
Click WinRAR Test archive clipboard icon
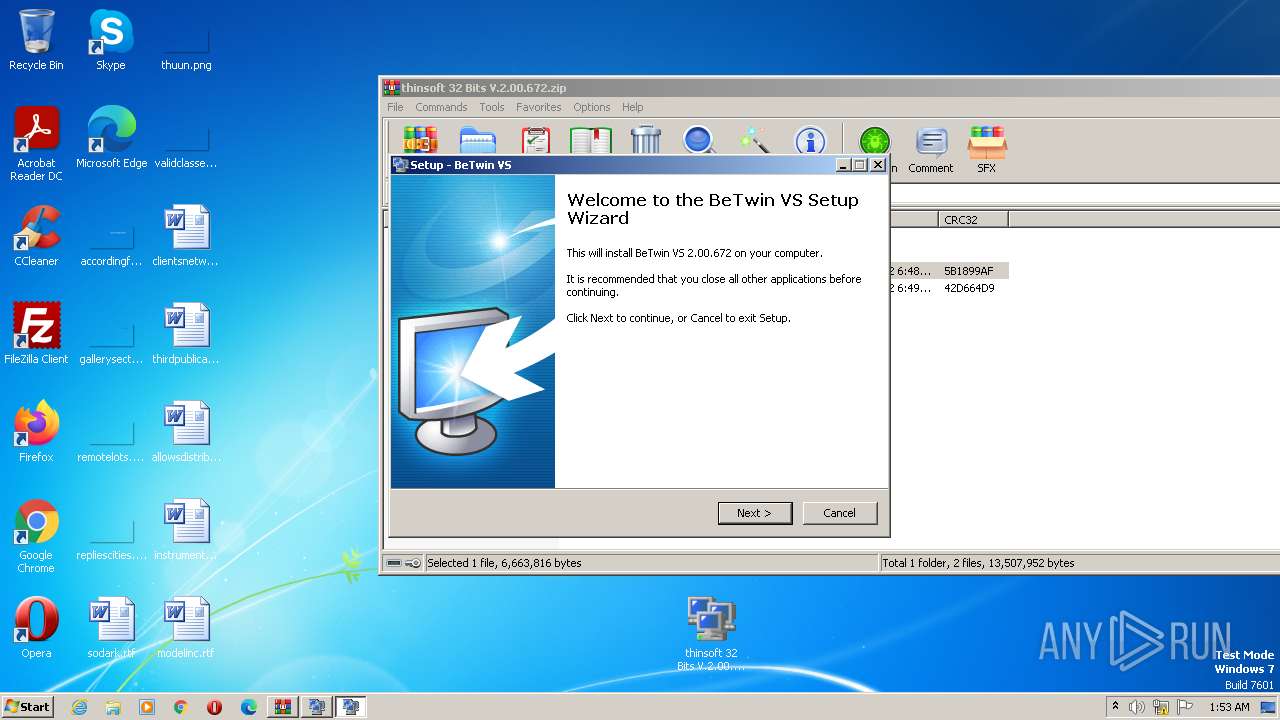click(x=536, y=140)
